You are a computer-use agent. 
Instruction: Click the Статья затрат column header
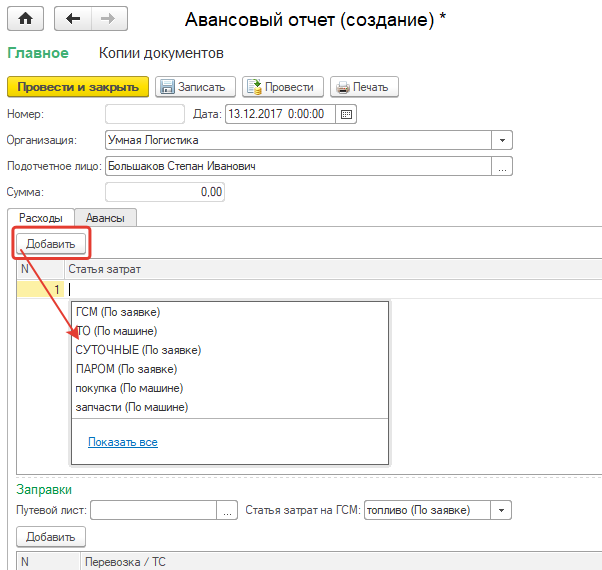(333, 269)
